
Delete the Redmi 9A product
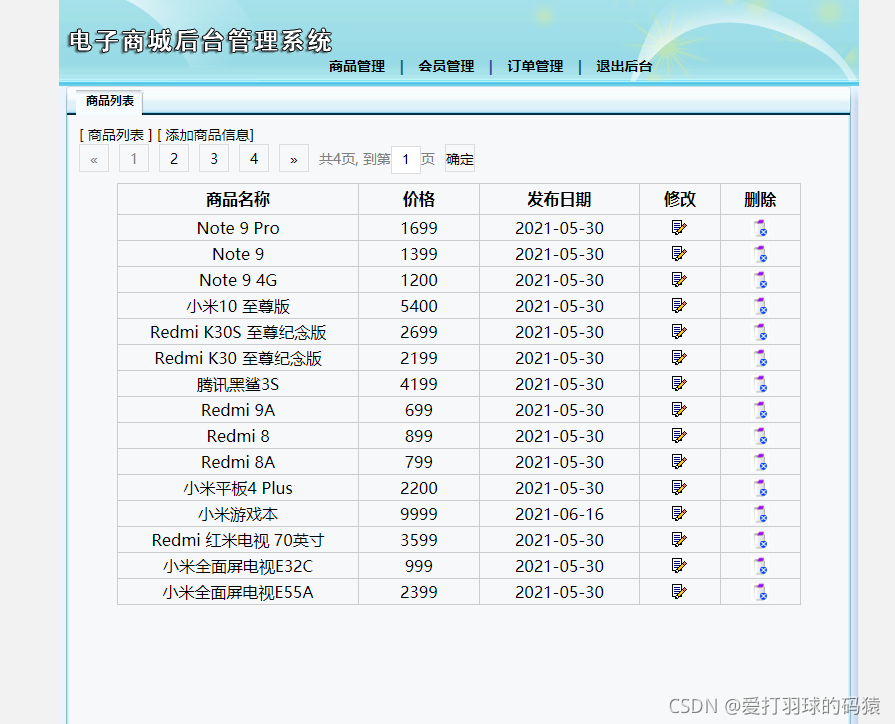(x=760, y=410)
